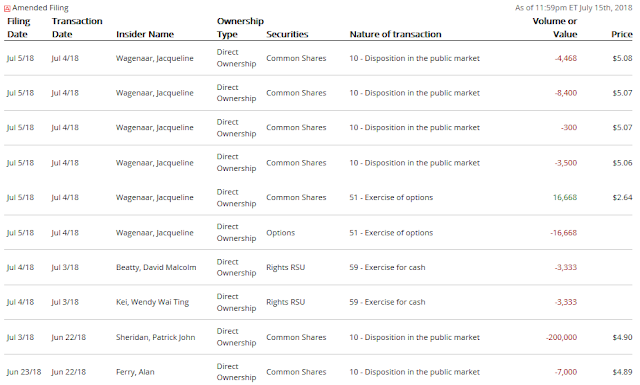The width and height of the screenshot is (640, 385).
Task: Select the Transaction Date column header
Action: tap(77, 27)
